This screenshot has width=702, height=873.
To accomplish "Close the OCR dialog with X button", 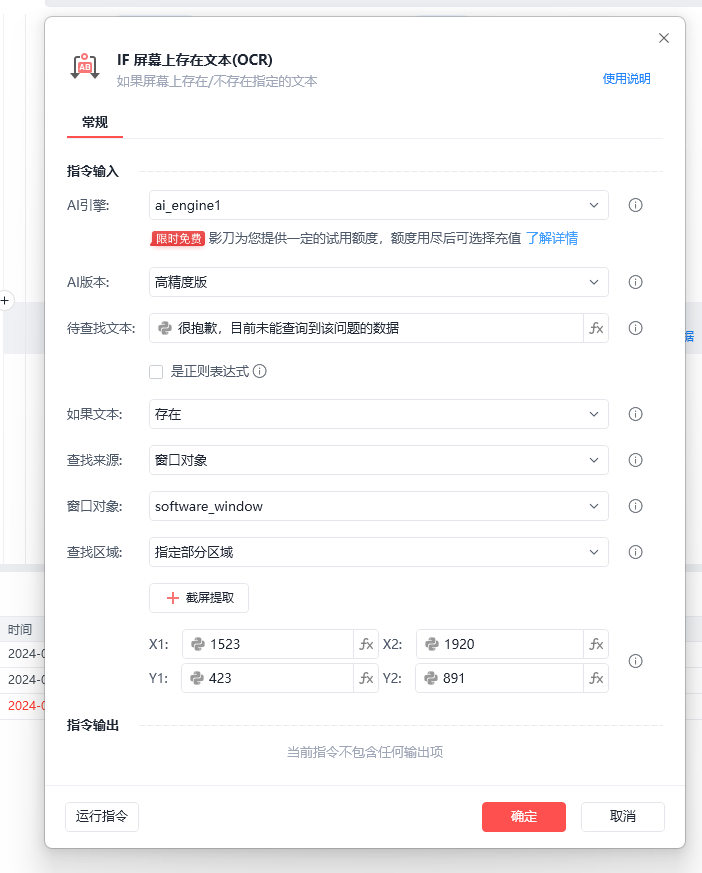I will (x=664, y=38).
